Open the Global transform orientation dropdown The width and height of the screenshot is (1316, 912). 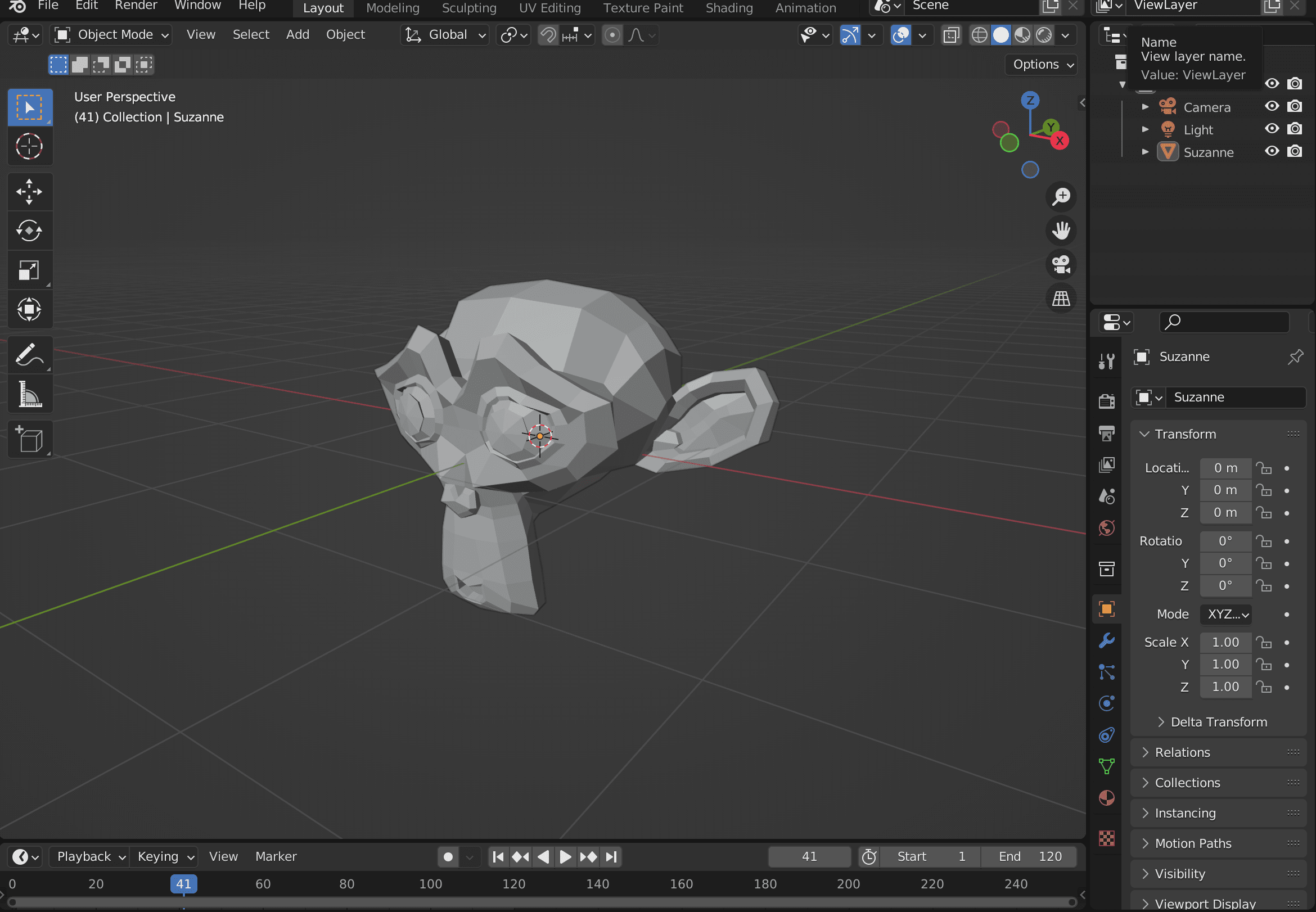445,35
